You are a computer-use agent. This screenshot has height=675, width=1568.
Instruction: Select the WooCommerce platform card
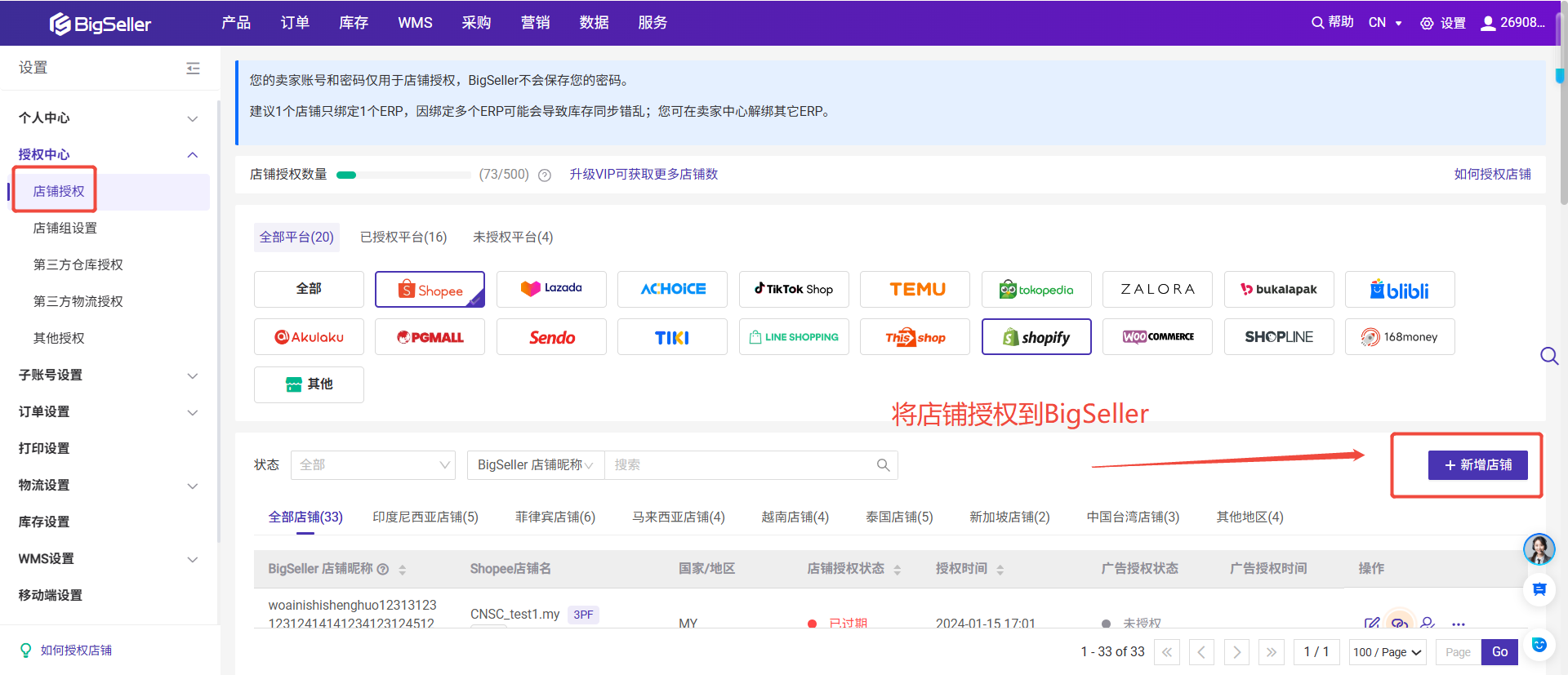(x=1157, y=336)
